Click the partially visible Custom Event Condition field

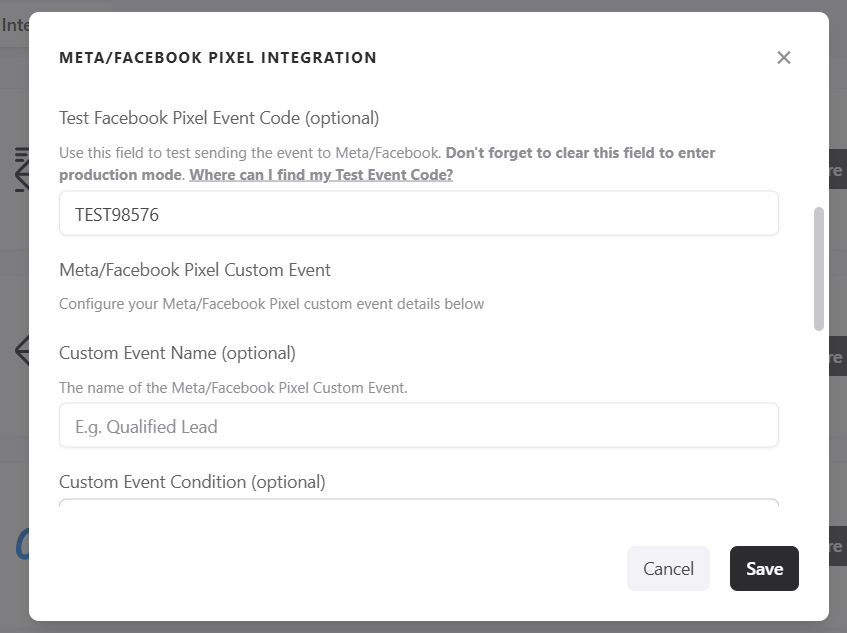[418, 503]
